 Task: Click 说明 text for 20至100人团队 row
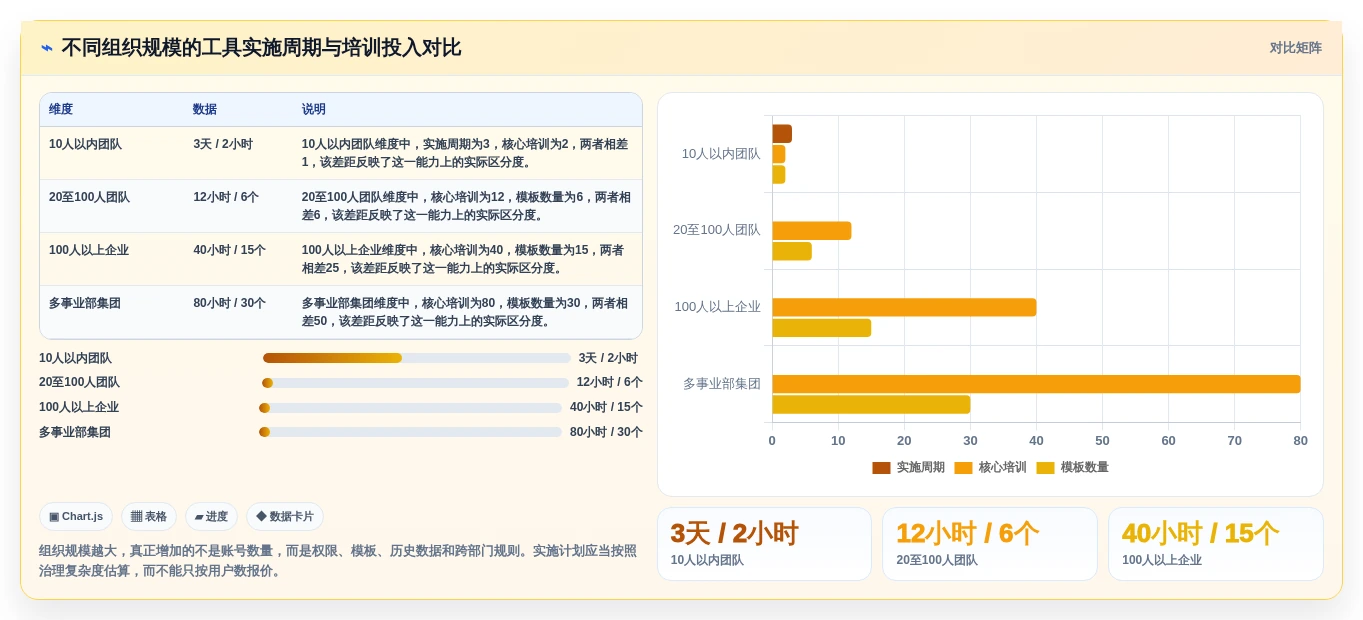tap(466, 206)
